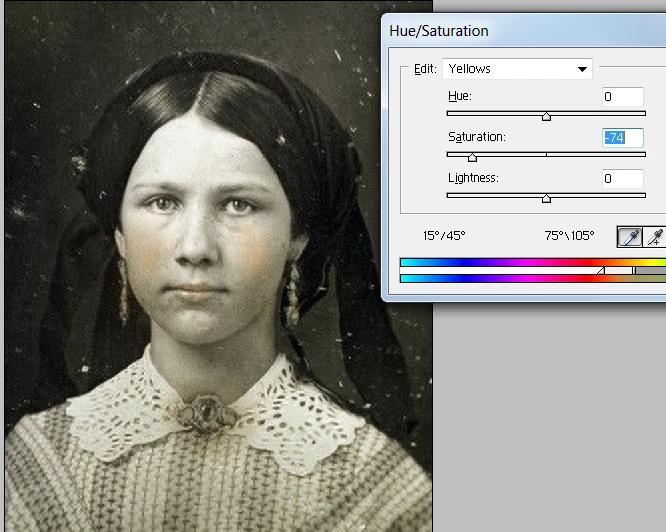Image resolution: width=666 pixels, height=532 pixels.
Task: Click the Hue/Saturation dialog title
Action: (x=439, y=31)
